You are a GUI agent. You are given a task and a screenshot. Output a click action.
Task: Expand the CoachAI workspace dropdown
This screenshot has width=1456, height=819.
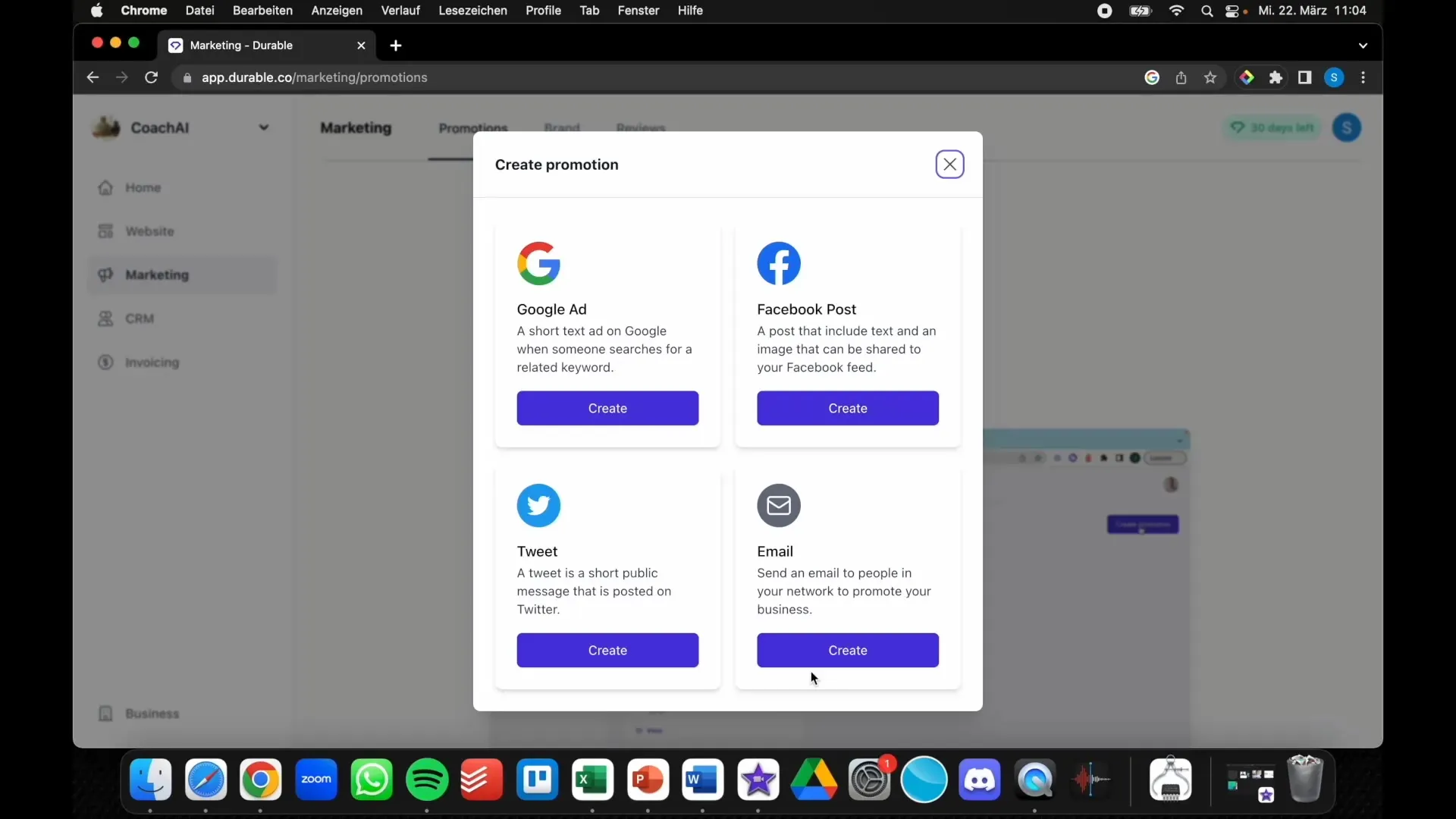pos(263,127)
